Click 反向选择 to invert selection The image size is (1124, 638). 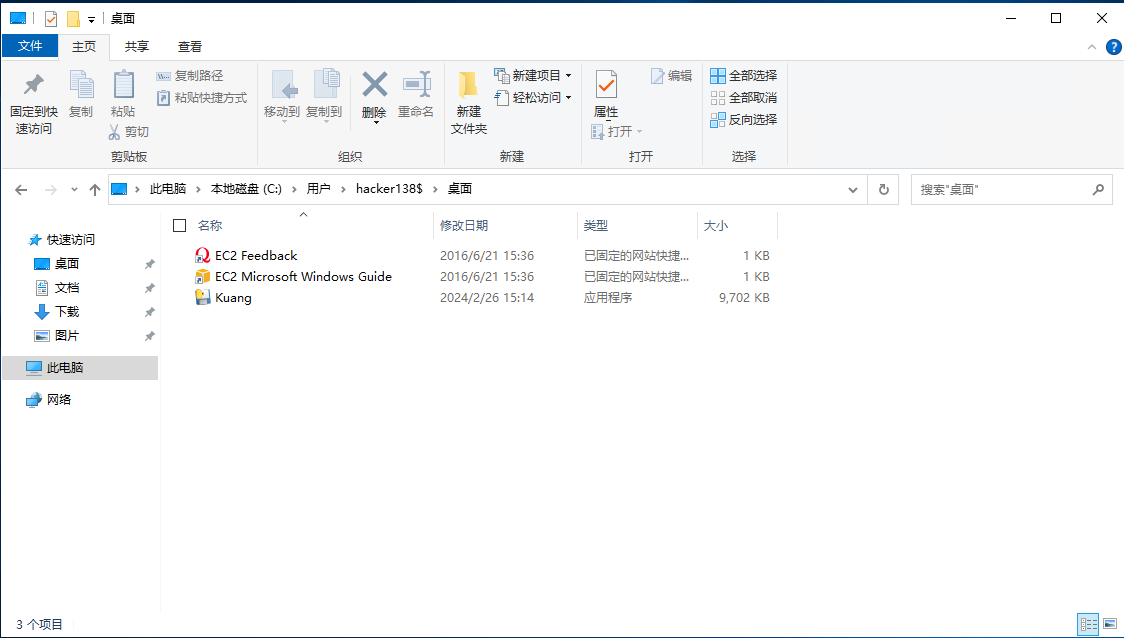click(743, 120)
